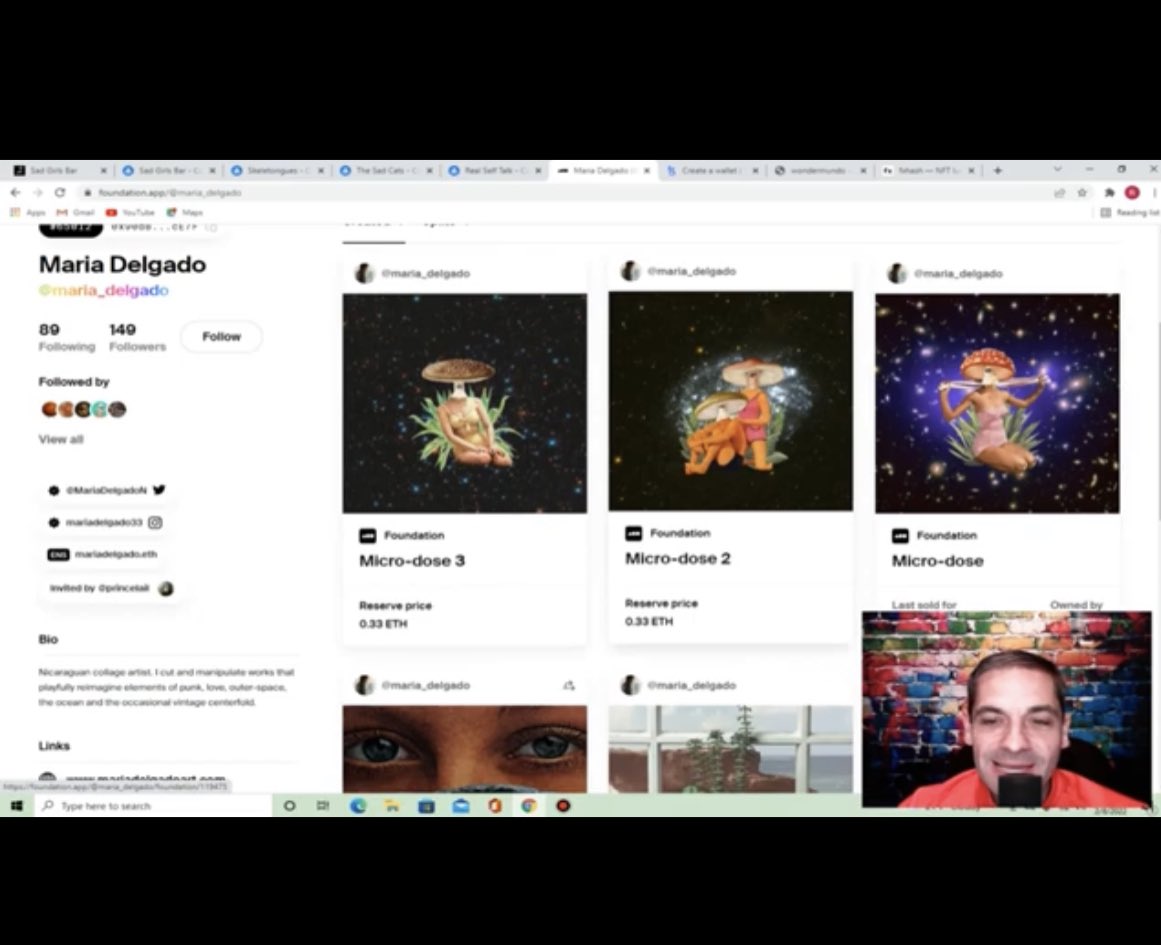Open the Micro-dose 3 artwork image
The image size is (1161, 945).
tap(464, 403)
